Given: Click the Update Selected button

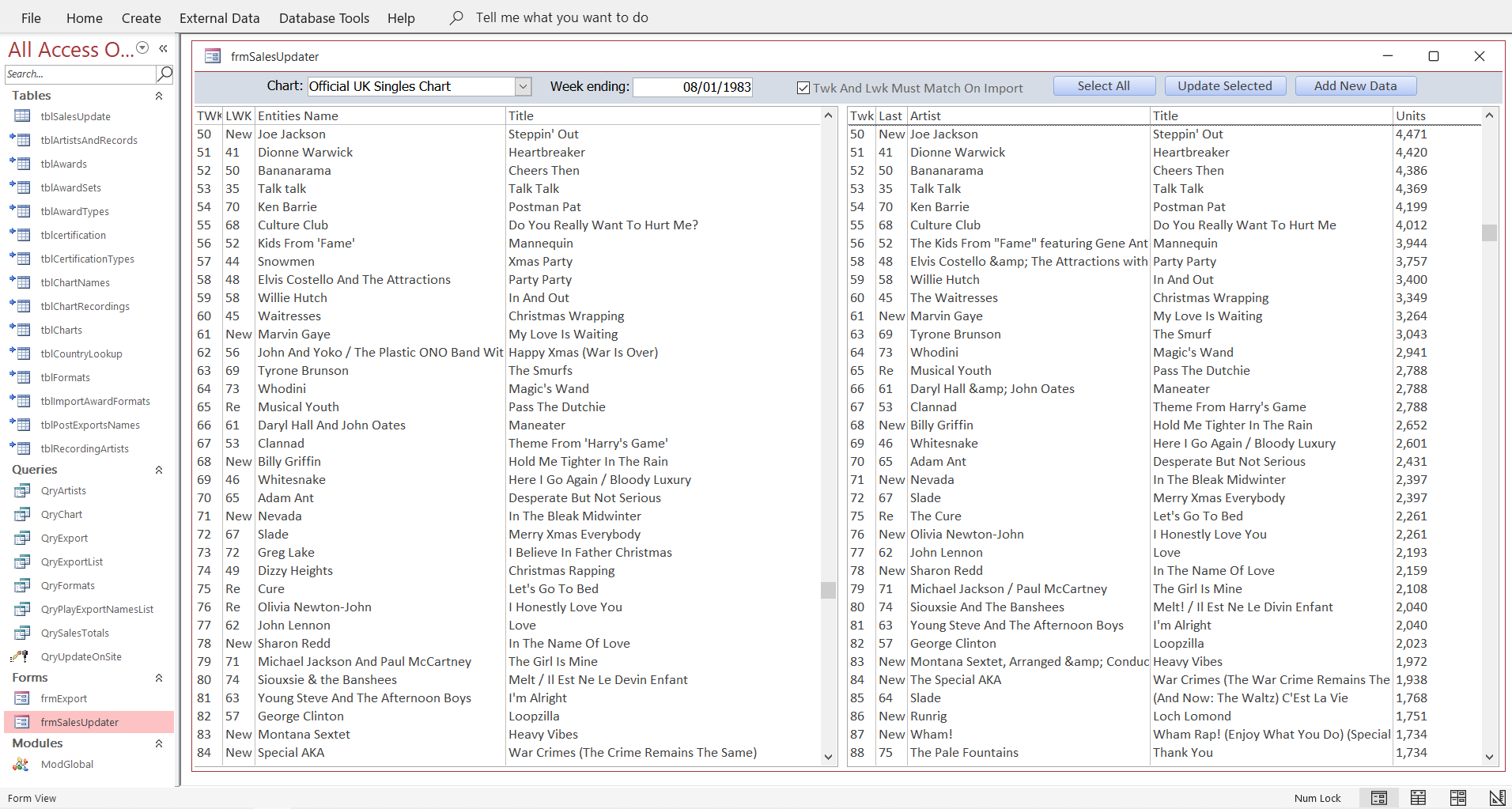Looking at the screenshot, I should (x=1225, y=86).
